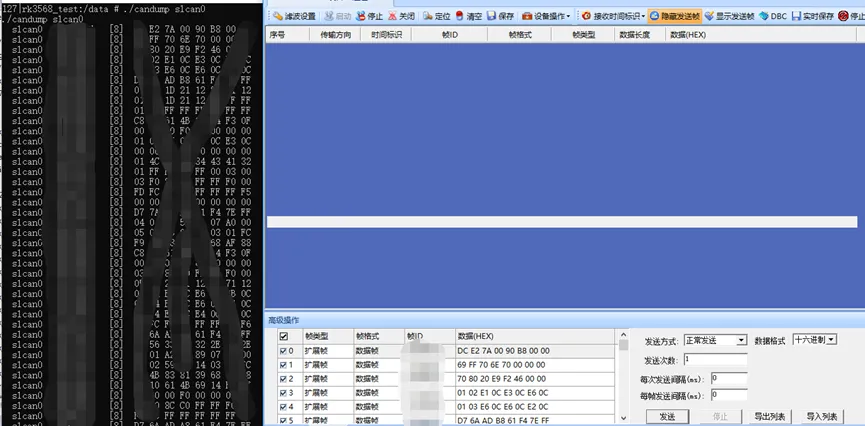The height and width of the screenshot is (426, 865).
Task: Click the 每帧发送间隔(ms) input field
Action: click(x=729, y=395)
